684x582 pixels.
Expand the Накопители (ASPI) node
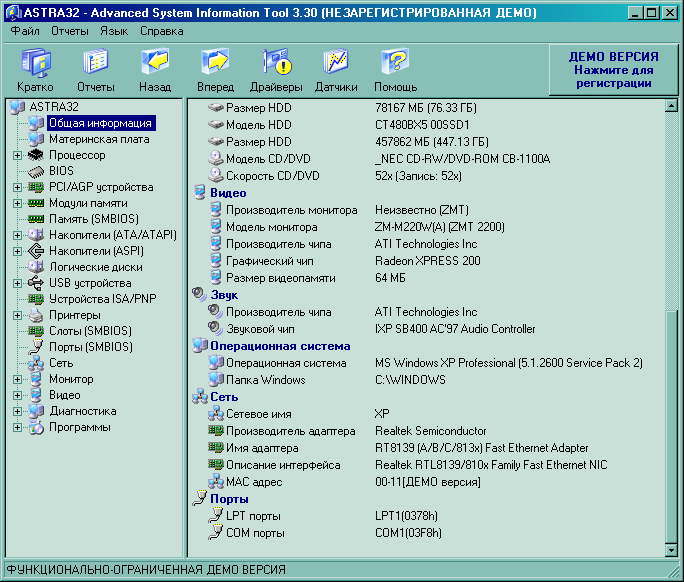17,251
